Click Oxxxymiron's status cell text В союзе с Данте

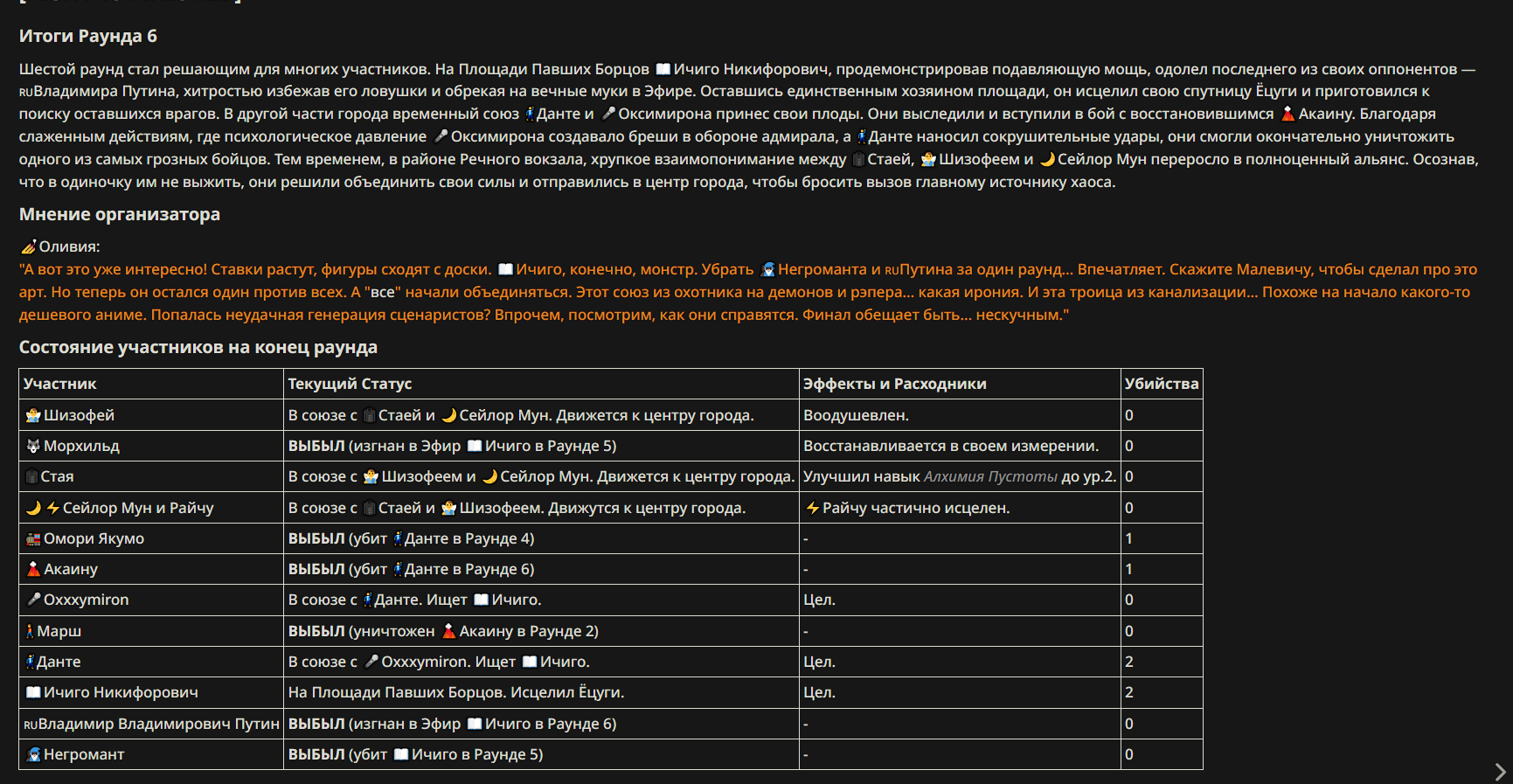(356, 600)
